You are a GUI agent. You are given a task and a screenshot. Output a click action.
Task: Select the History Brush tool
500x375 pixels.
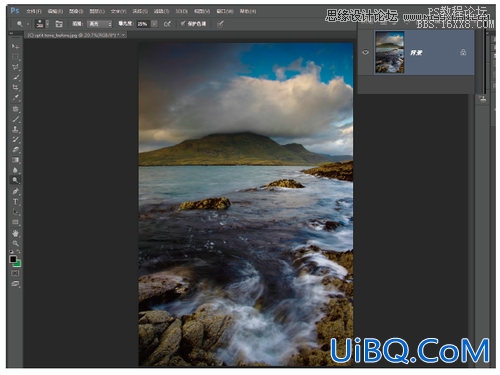pos(15,139)
